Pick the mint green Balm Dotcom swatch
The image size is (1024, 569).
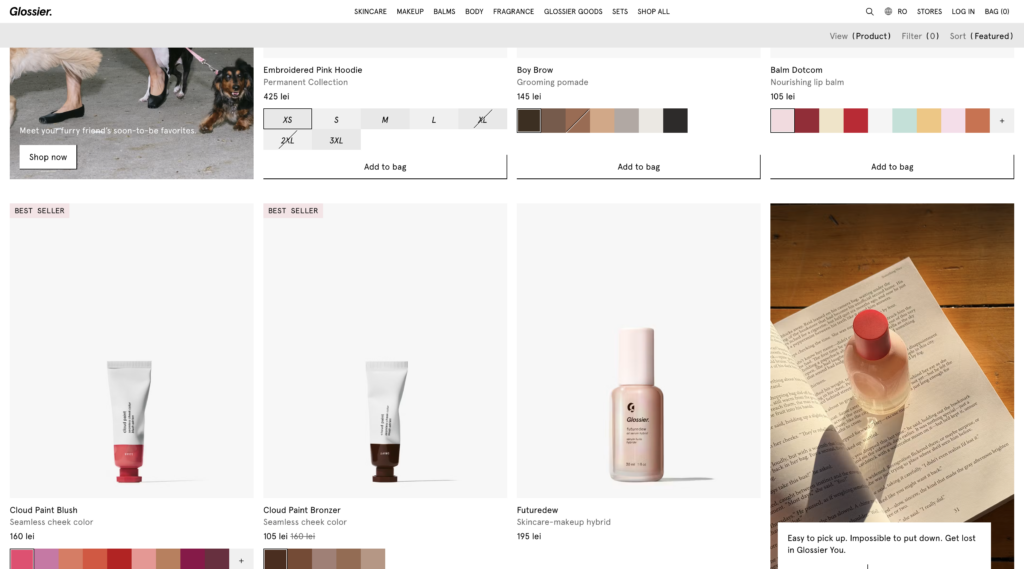point(904,121)
